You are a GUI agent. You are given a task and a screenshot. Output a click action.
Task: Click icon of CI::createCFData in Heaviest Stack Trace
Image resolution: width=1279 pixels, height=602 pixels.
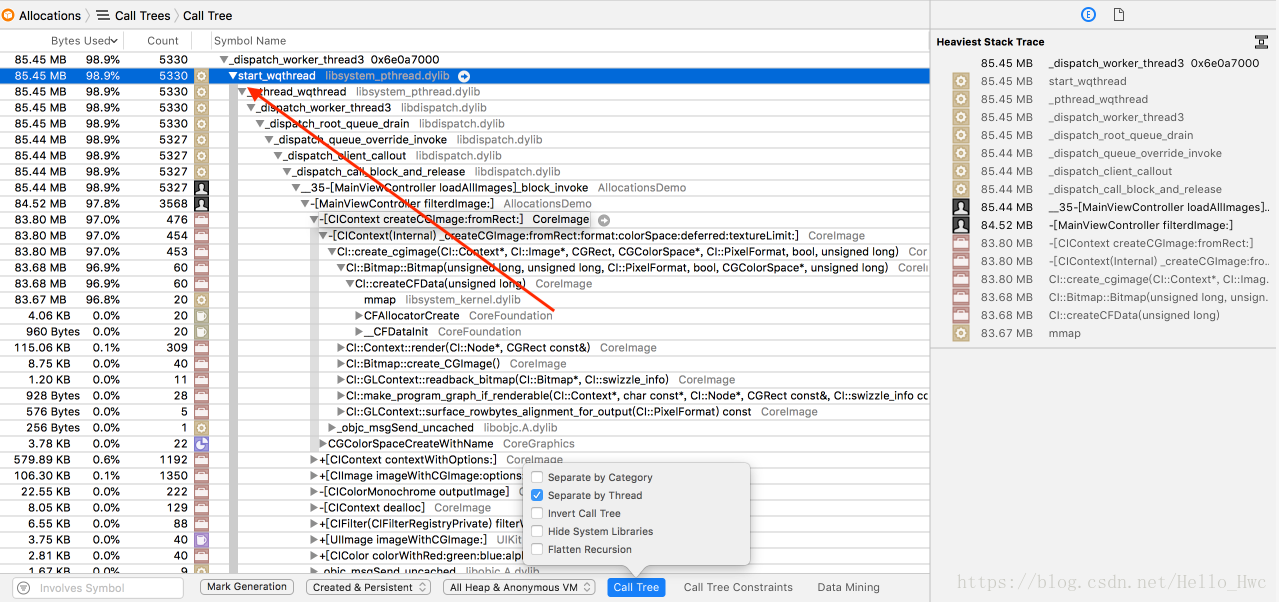[x=961, y=315]
